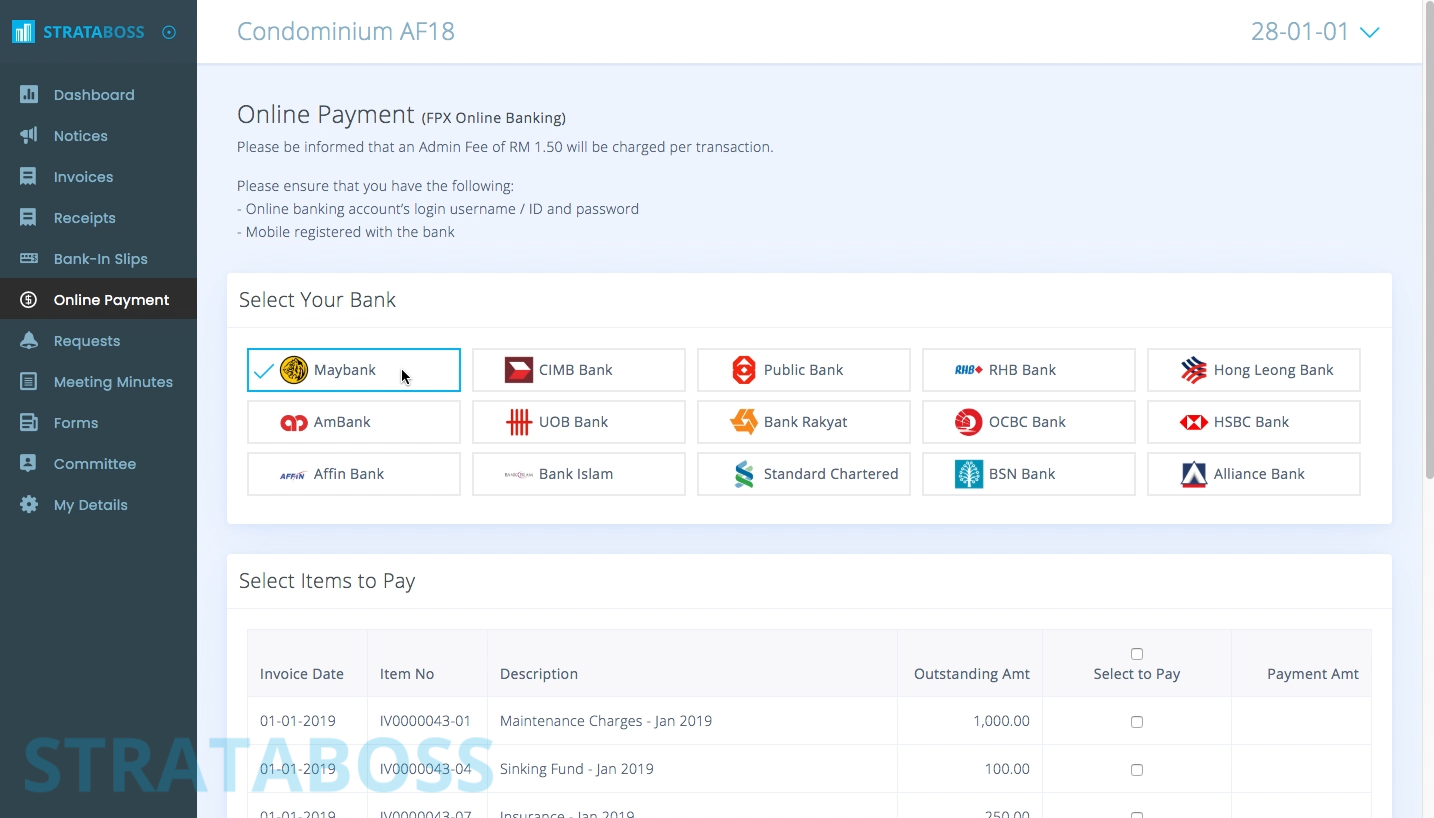Click the Committee person icon
Screen dimensions: 1434x818
click(x=29, y=463)
